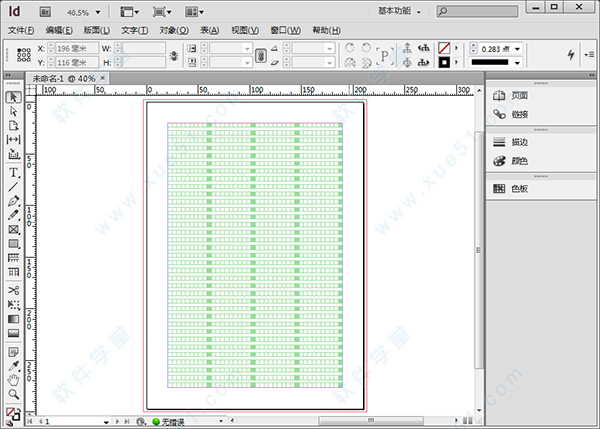Select the Eyedropper tool
The width and height of the screenshot is (600, 429).
click(x=13, y=366)
